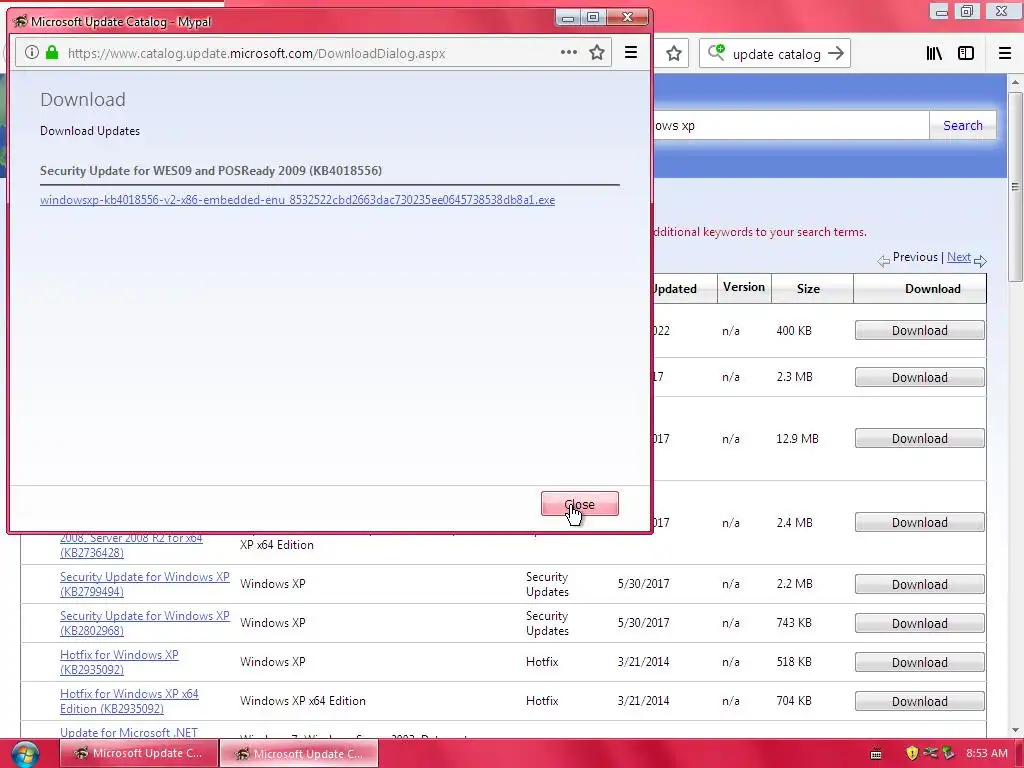Click the vertical scrollbar thumb of the main page
The width and height of the screenshot is (1024, 768).
[1015, 186]
